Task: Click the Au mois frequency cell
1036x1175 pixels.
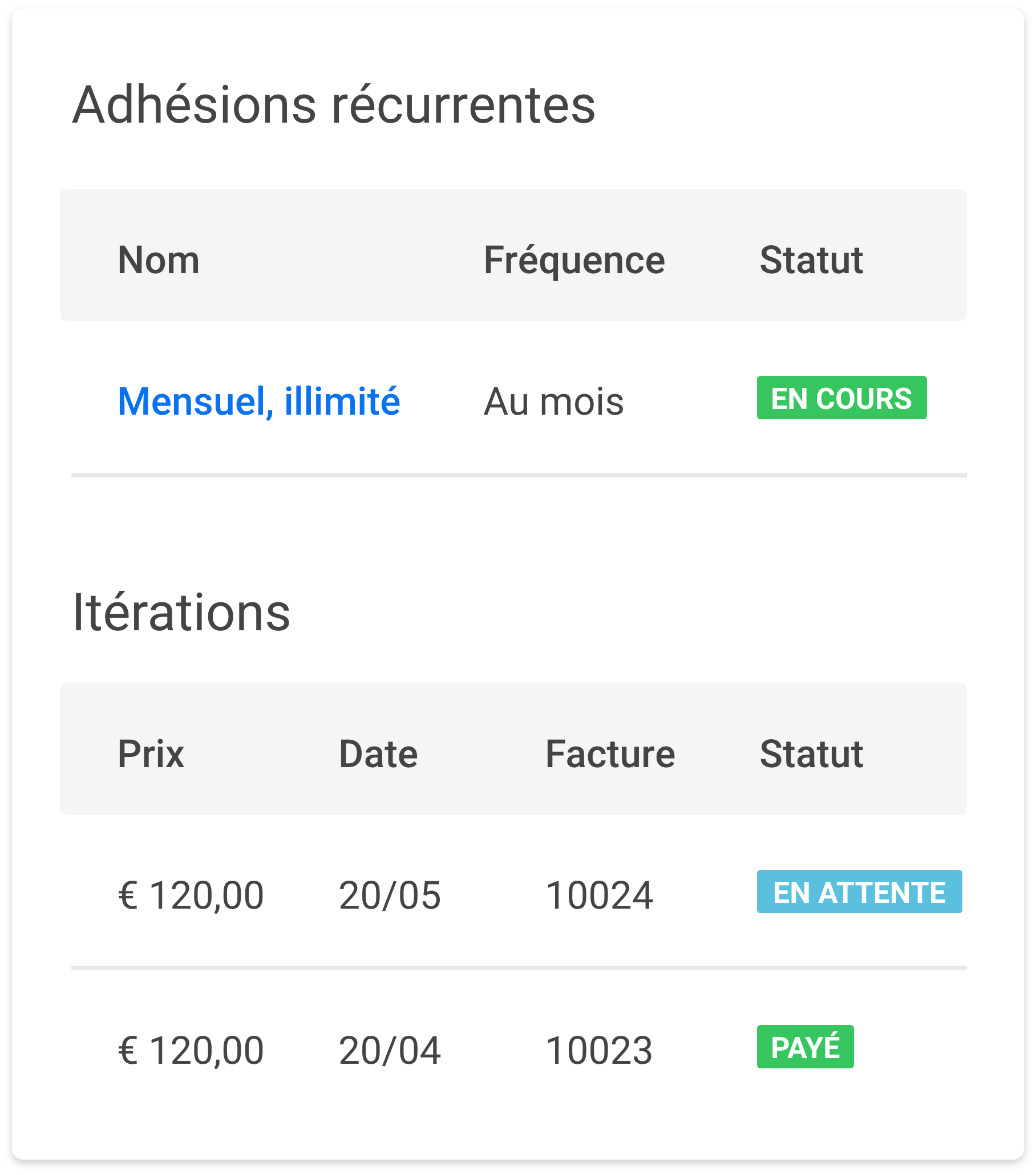Action: pos(553,401)
